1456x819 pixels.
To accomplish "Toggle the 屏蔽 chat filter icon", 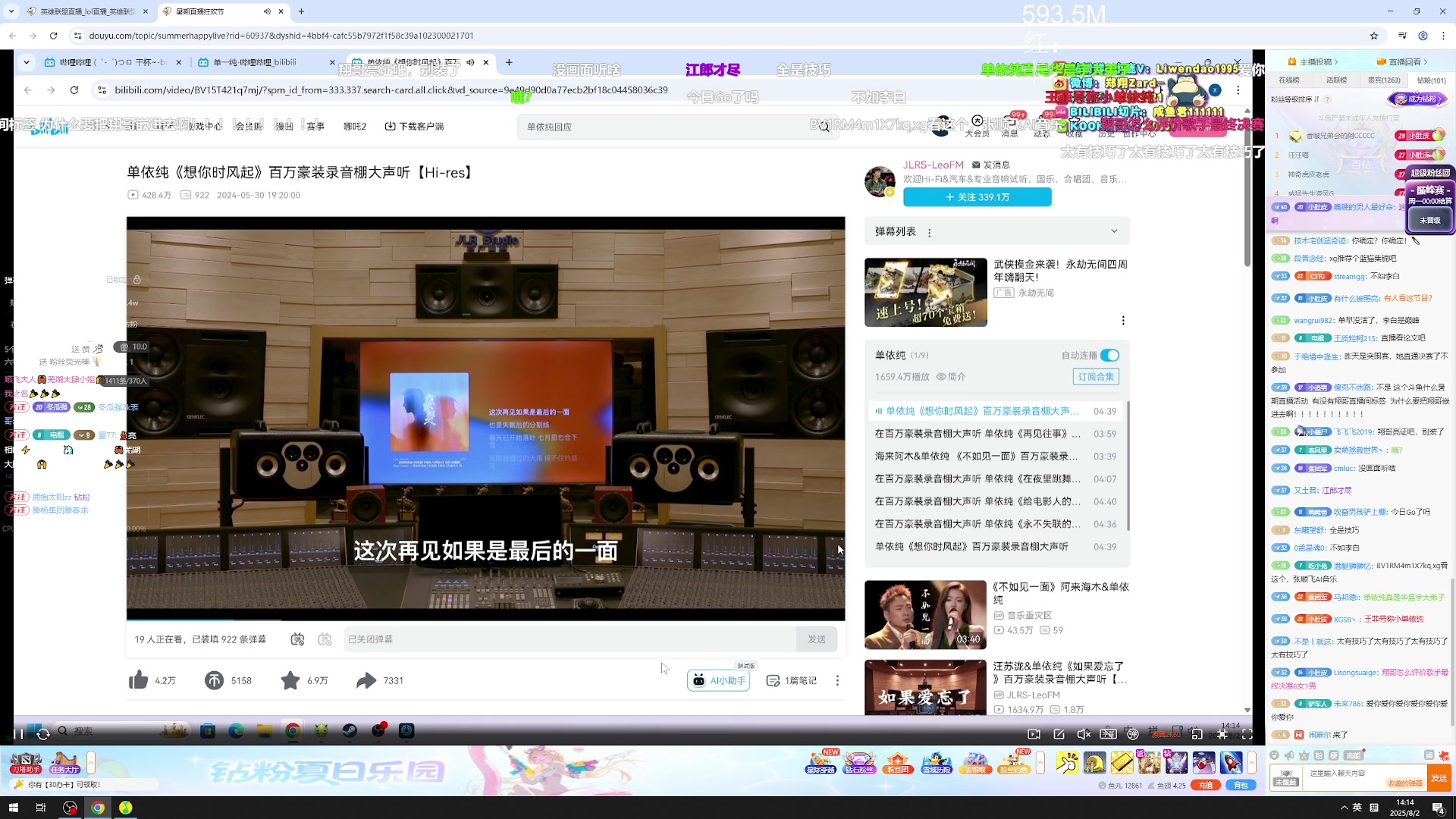I will click(x=1429, y=755).
